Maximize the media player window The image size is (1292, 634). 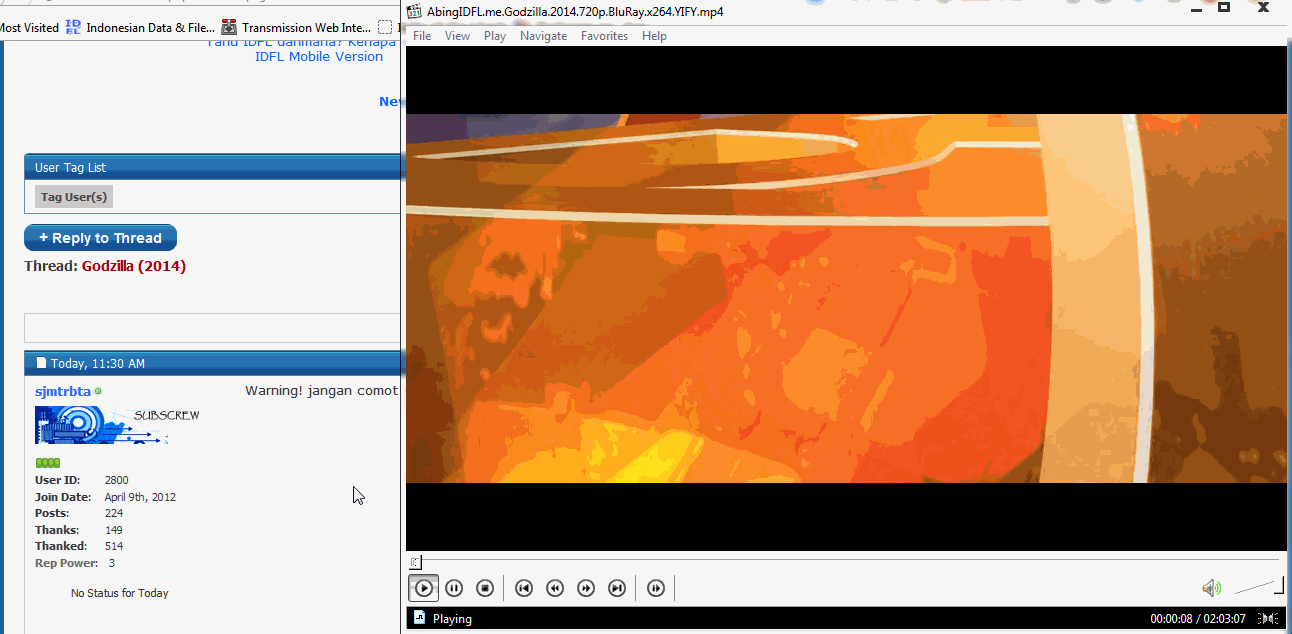tap(1224, 7)
